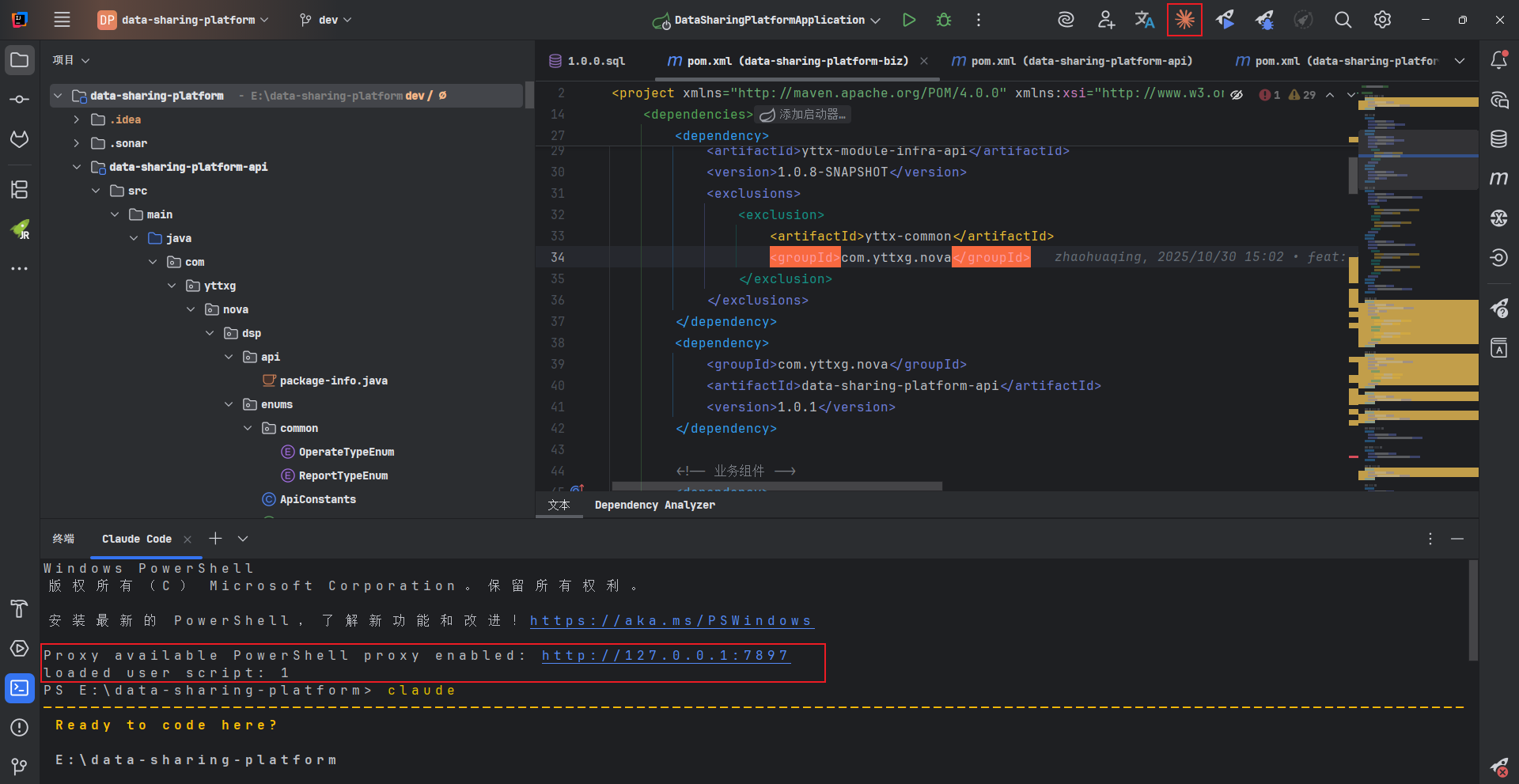Viewport: 1519px width, 784px height.
Task: Open Search Everywhere magnifier icon
Action: 1343,20
